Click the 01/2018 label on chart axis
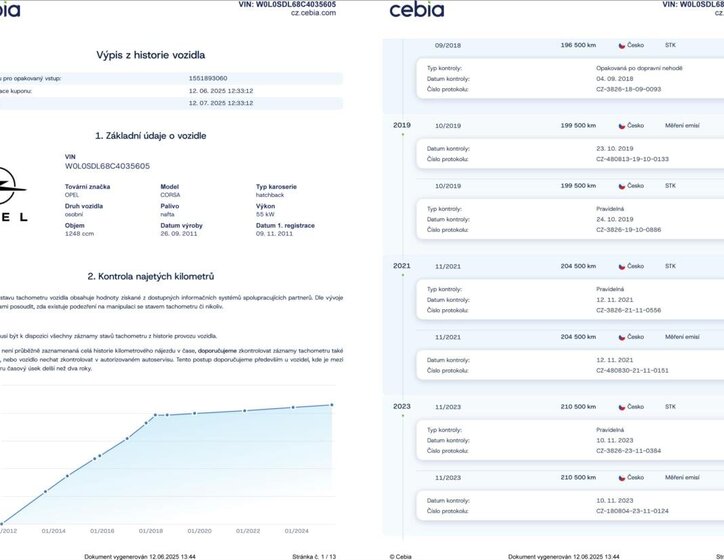724x560 pixels. point(150,531)
